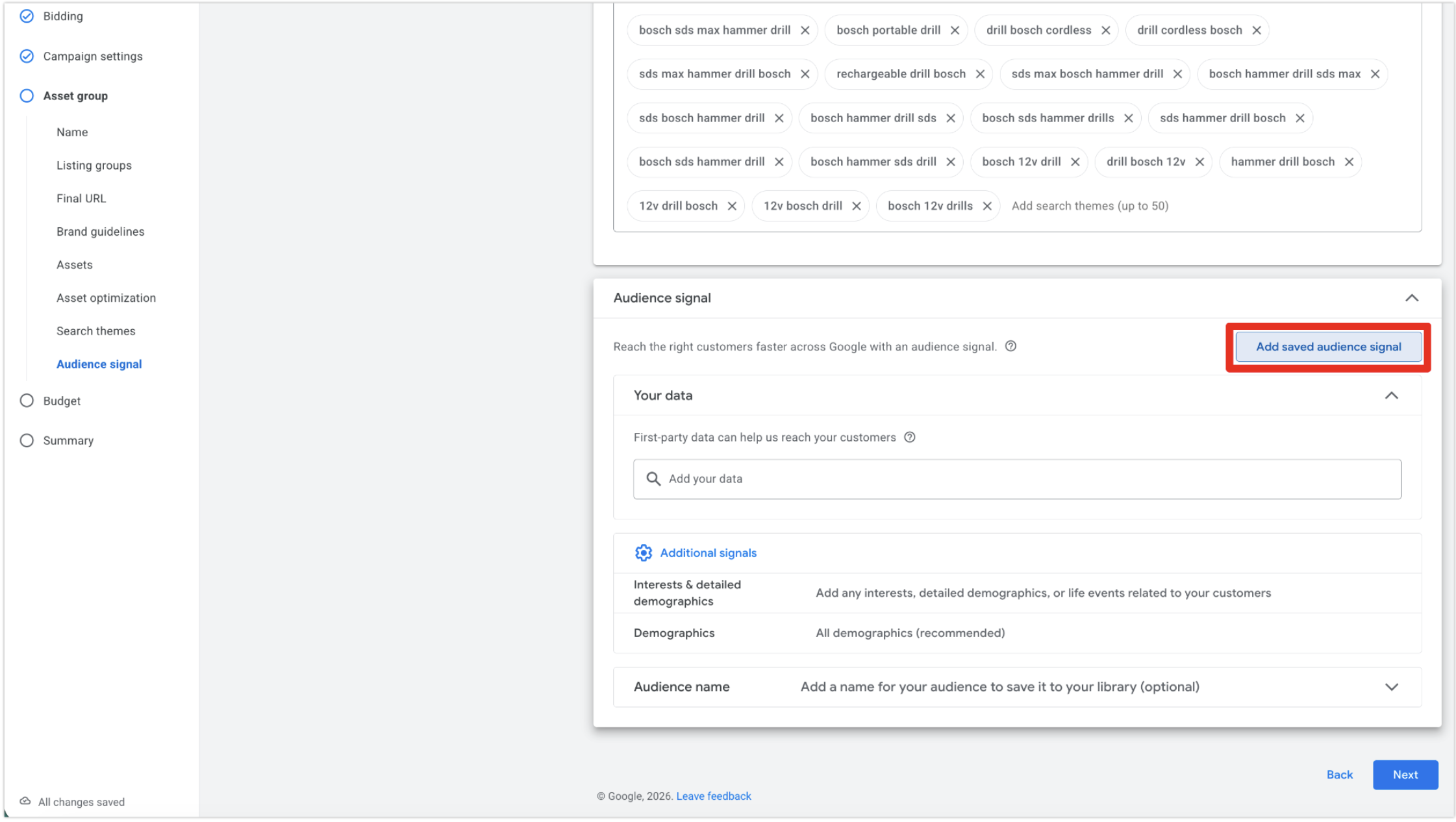Remove 'sds max bosch hammer drill' chip

click(1177, 74)
